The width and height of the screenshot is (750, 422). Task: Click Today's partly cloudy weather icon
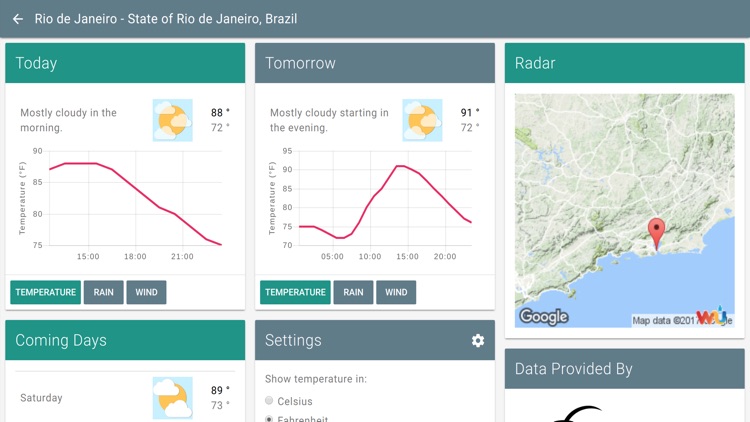coord(173,120)
